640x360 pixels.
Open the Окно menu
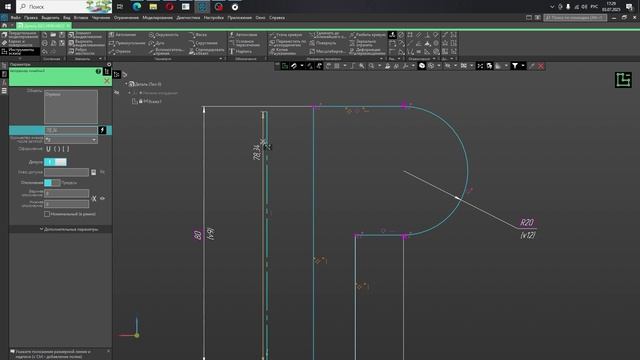(260, 18)
